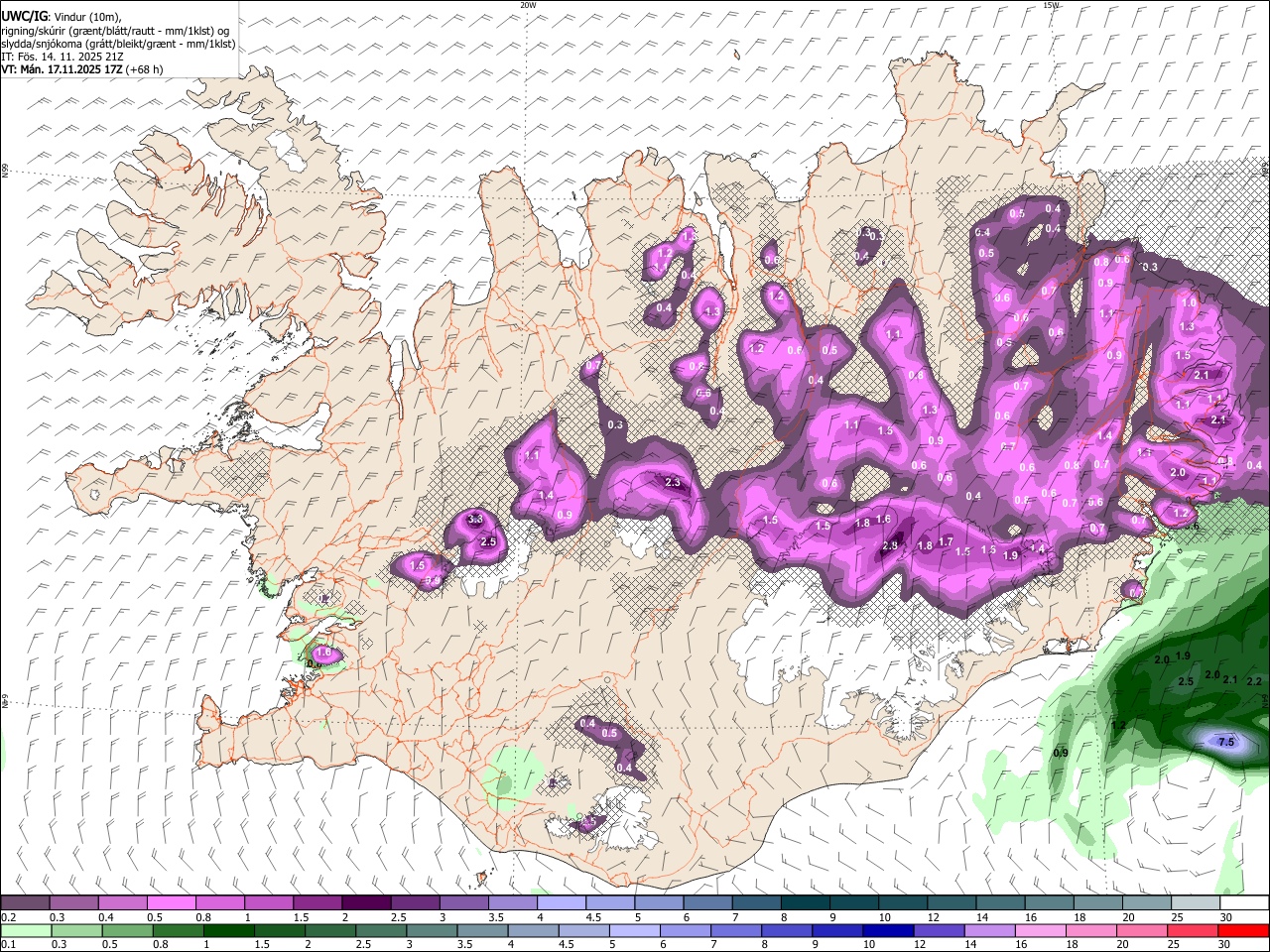Pick the darkest purple 2–2.5 snow legend swatch

coord(366,903)
